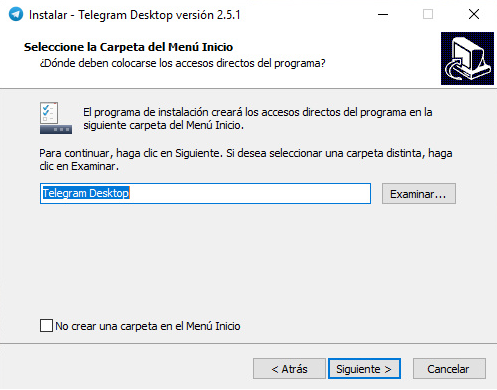This screenshot has height=390, width=497.
Task: Enable the No crear una carpeta checkbox
Action: click(46, 326)
